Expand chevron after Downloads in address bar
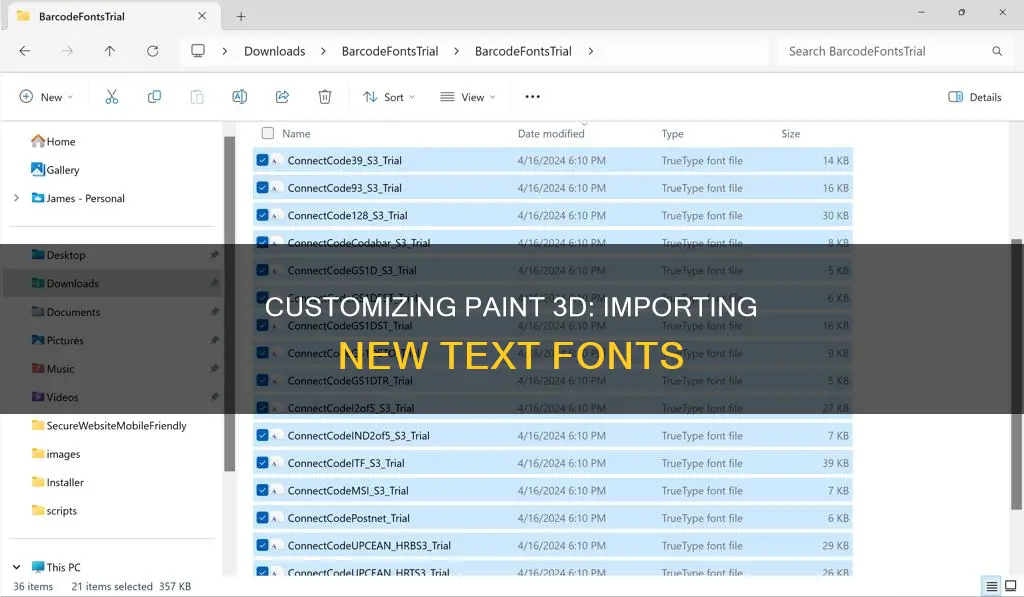 pyautogui.click(x=323, y=51)
